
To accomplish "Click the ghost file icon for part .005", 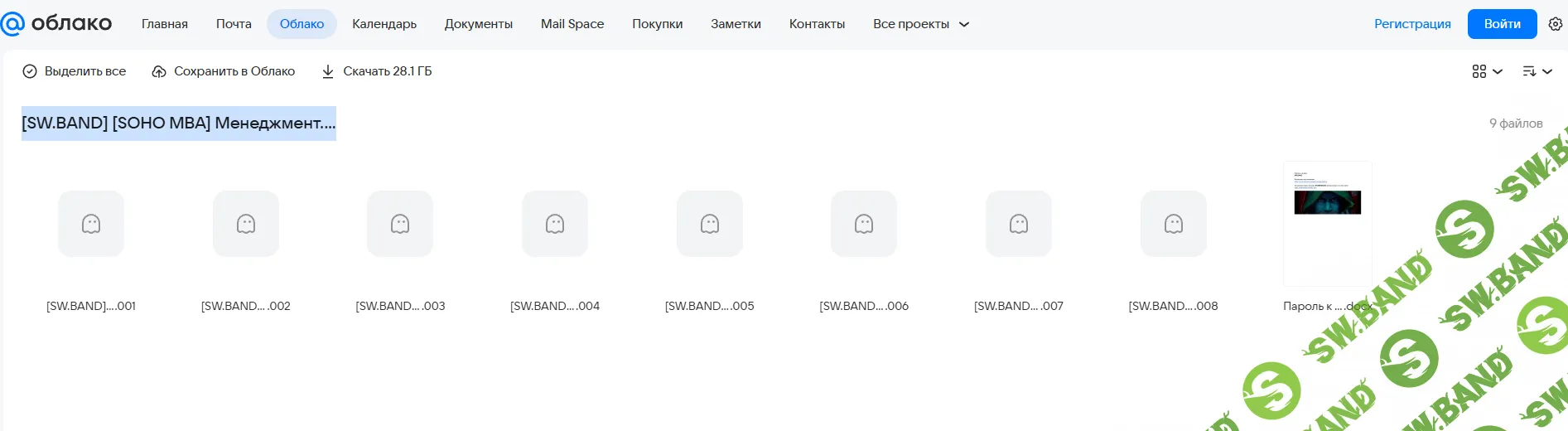I will tap(710, 224).
